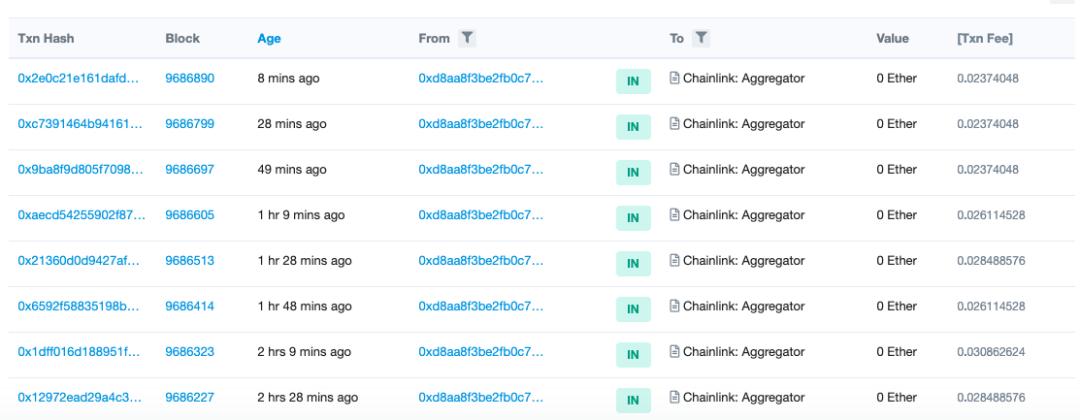Open From address in 2 hrs 9 mins row

pos(481,352)
